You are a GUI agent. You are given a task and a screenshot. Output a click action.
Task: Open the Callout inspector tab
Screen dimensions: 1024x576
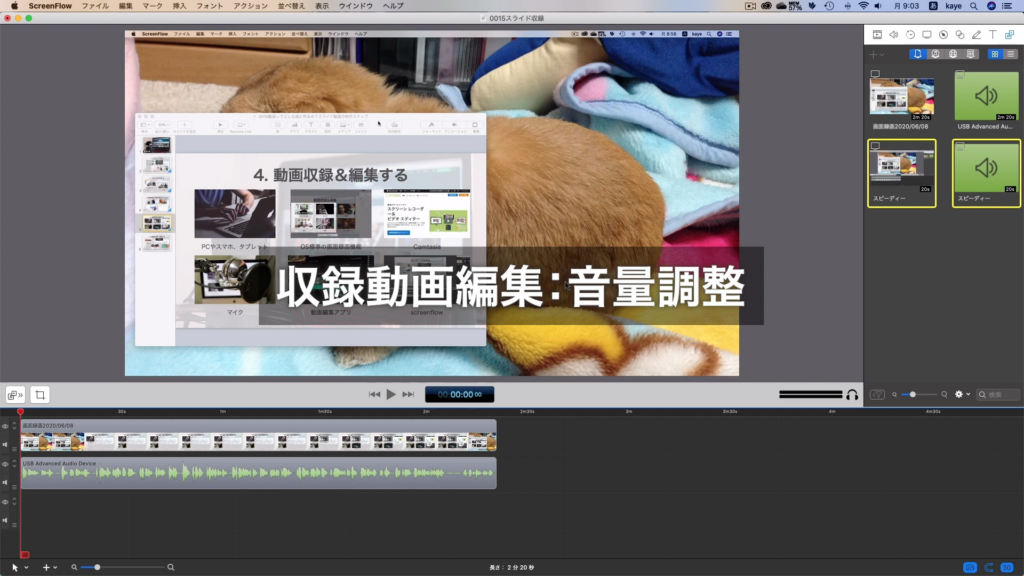click(943, 35)
